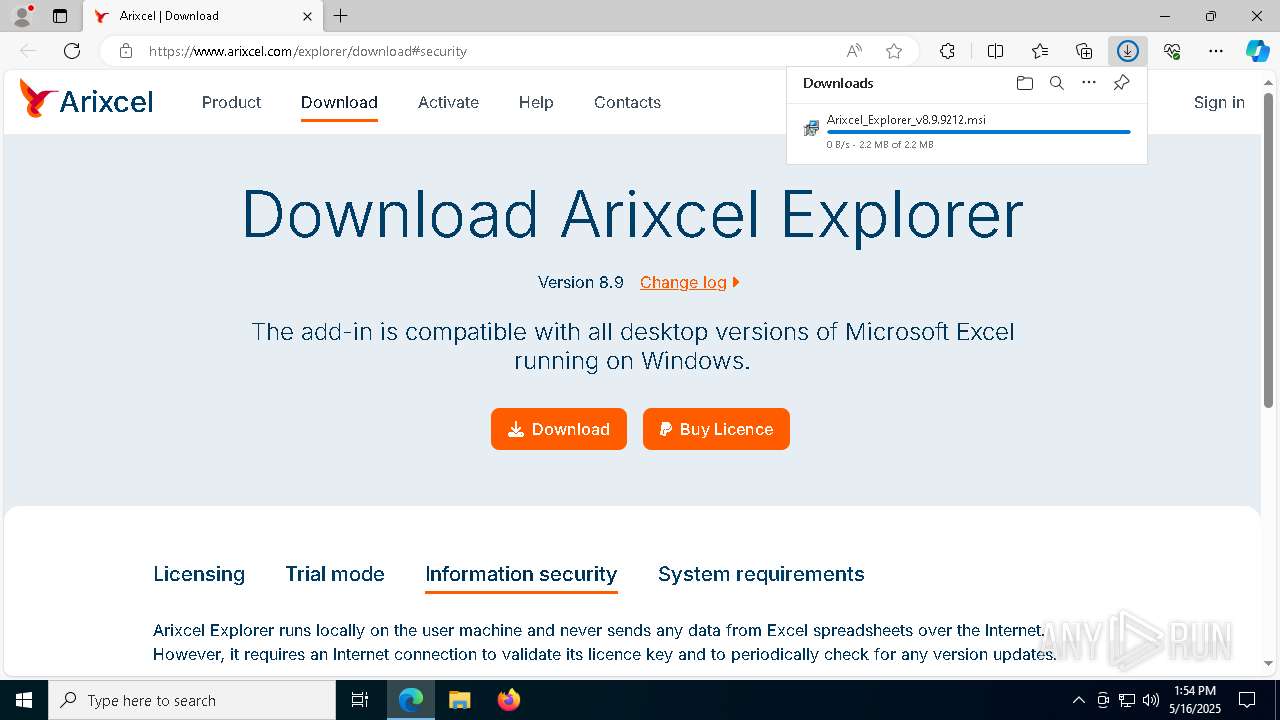Open browser Extensions icon

[947, 51]
